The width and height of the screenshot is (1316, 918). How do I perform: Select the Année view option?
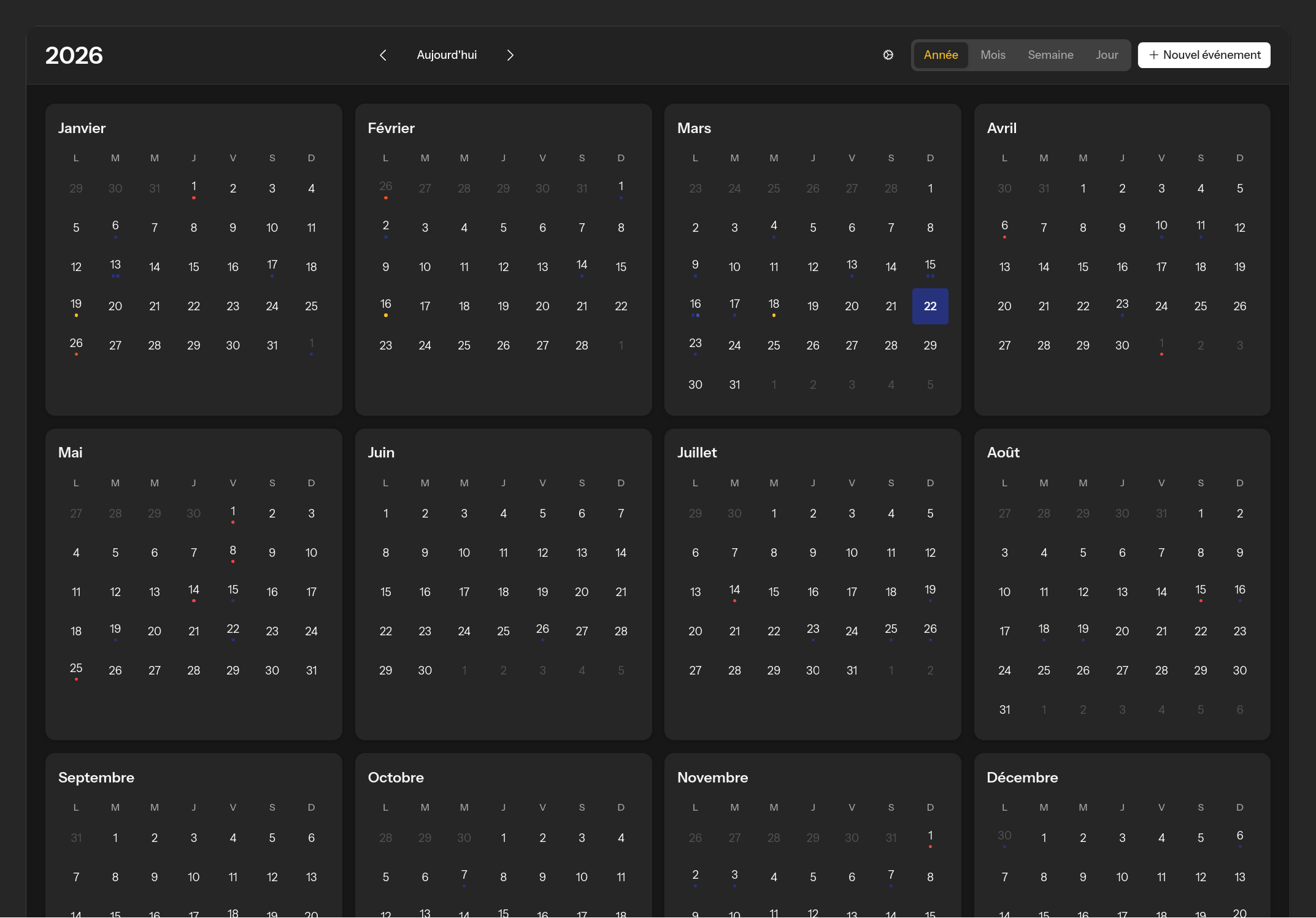coord(941,55)
